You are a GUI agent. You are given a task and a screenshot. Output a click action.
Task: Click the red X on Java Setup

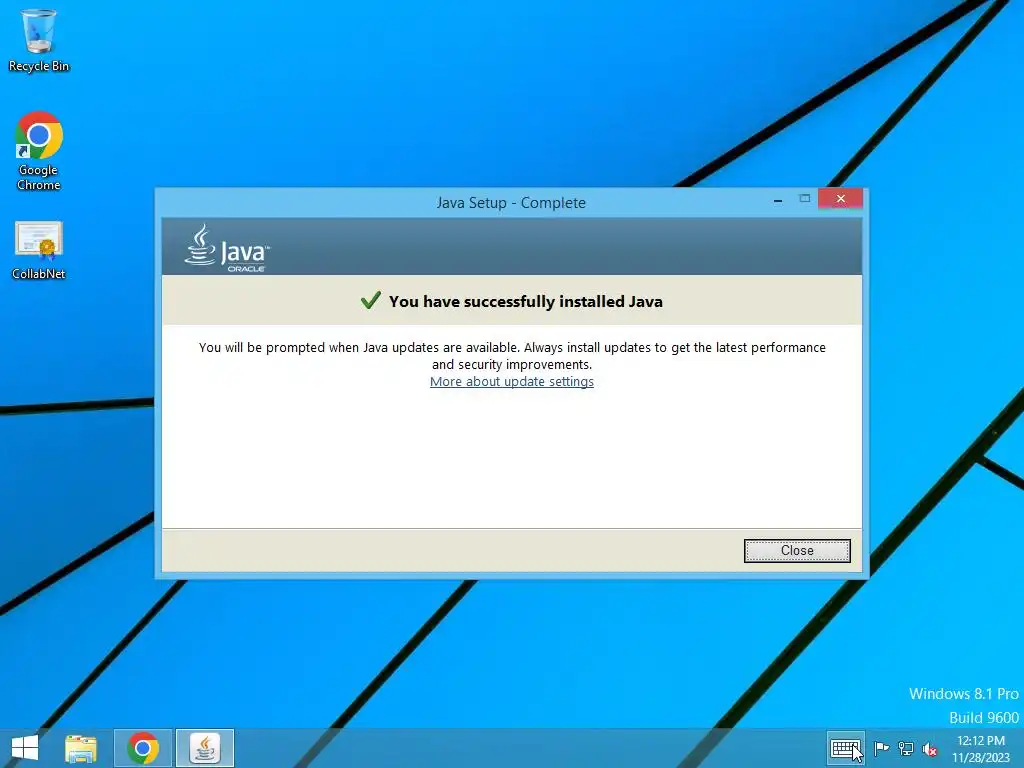point(840,199)
